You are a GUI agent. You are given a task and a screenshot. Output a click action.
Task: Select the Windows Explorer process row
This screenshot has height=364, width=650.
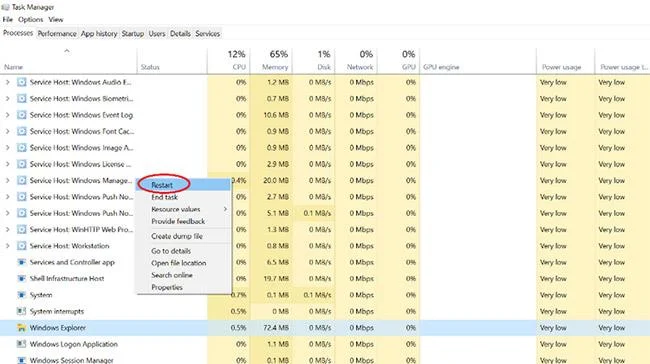pyautogui.click(x=325, y=328)
